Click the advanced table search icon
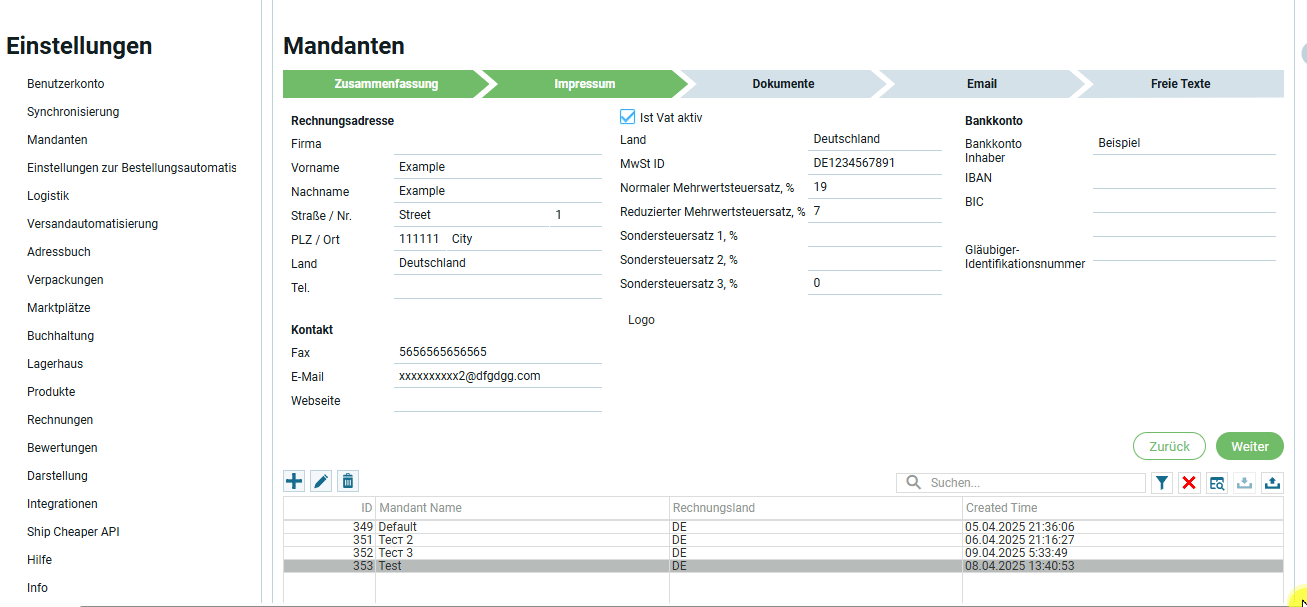 [x=1217, y=483]
